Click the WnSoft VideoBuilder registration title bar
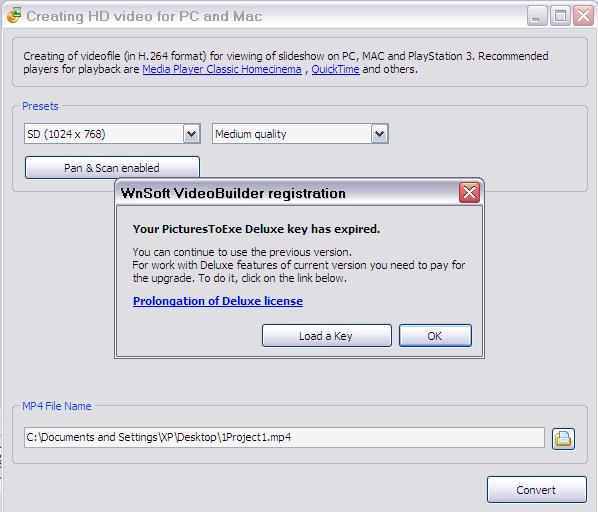The width and height of the screenshot is (598, 512). click(x=288, y=193)
